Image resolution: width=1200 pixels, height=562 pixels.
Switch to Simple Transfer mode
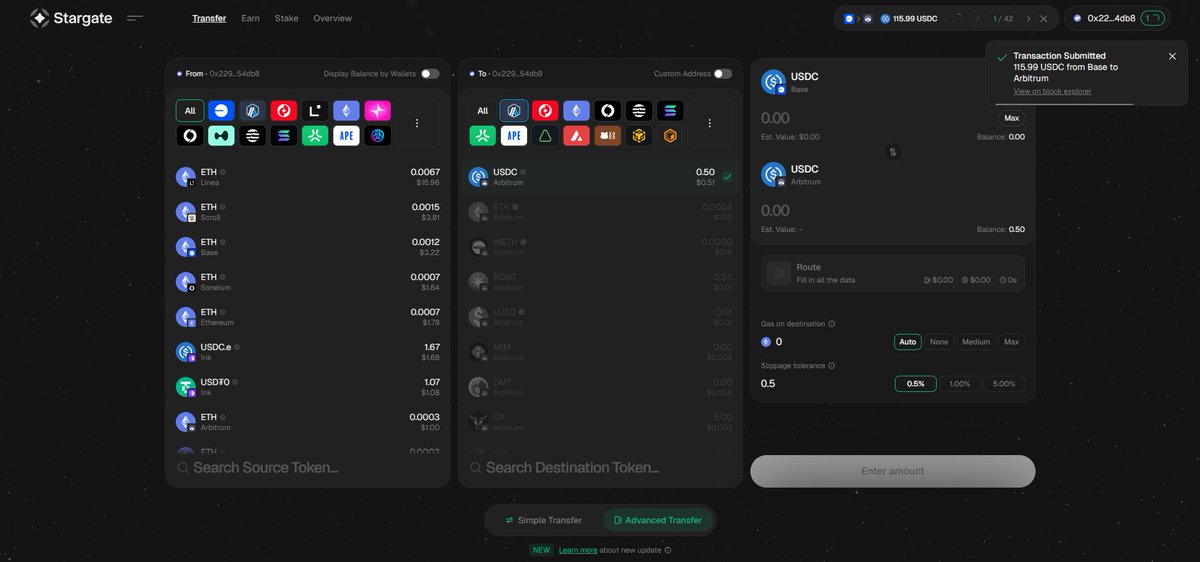tap(543, 520)
